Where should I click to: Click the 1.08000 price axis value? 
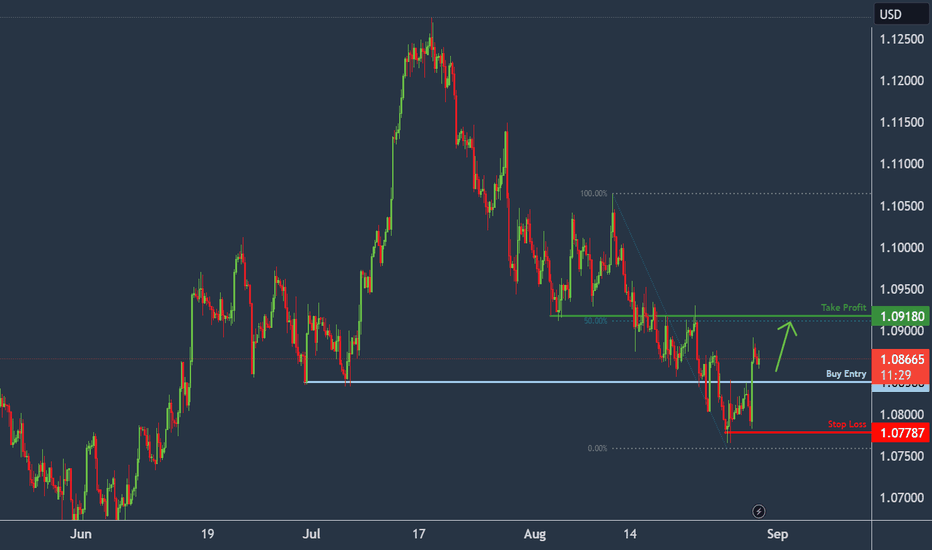click(902, 414)
